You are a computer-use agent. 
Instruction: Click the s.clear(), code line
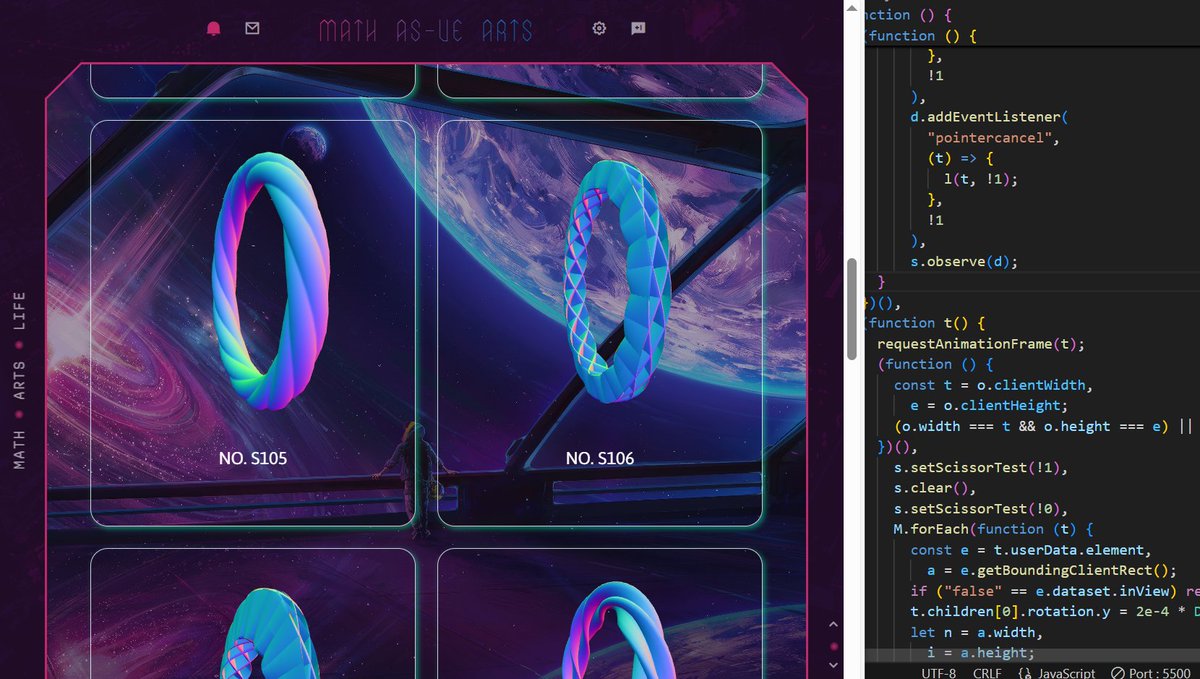click(x=934, y=488)
